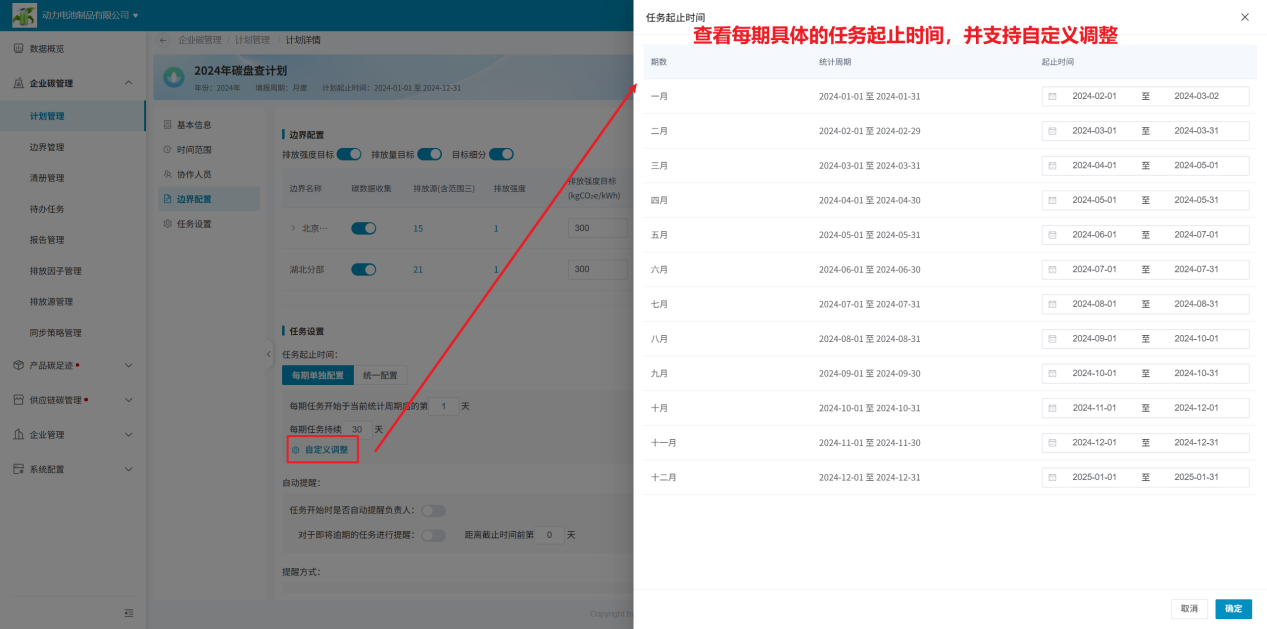Click the sidebar collapse icon at bottom
The height and width of the screenshot is (629, 1267).
coord(128,613)
